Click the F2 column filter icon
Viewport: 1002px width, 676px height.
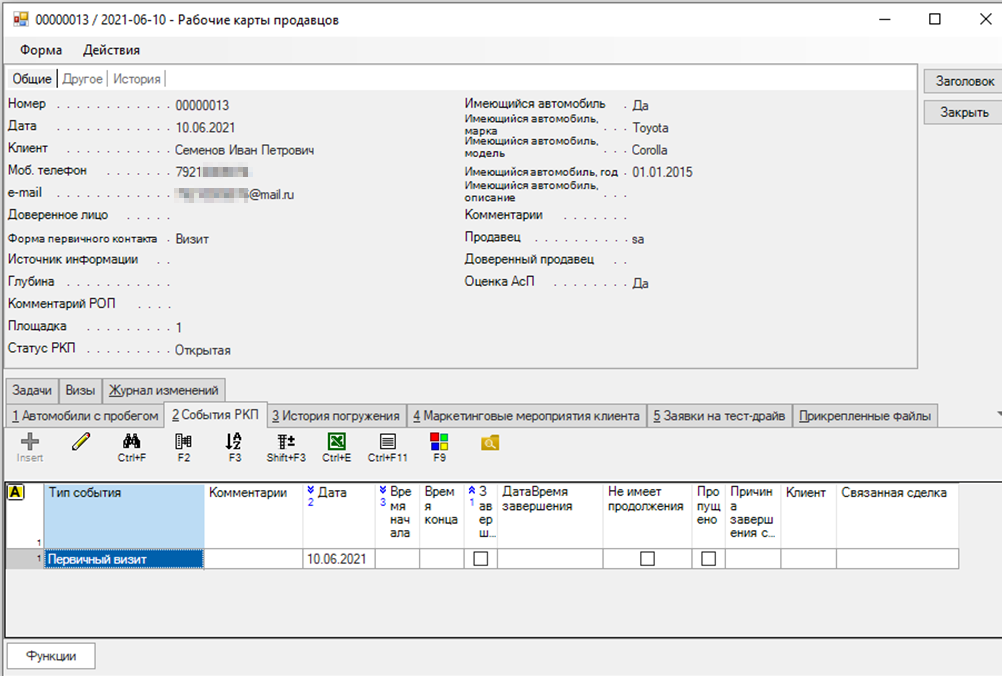pos(183,441)
